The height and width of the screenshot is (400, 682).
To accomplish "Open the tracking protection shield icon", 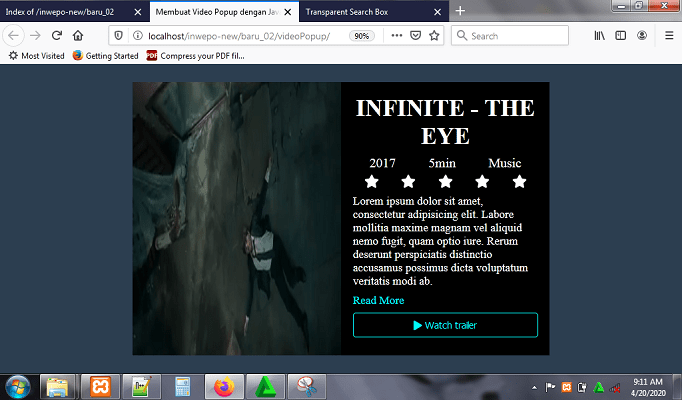I will click(x=118, y=36).
